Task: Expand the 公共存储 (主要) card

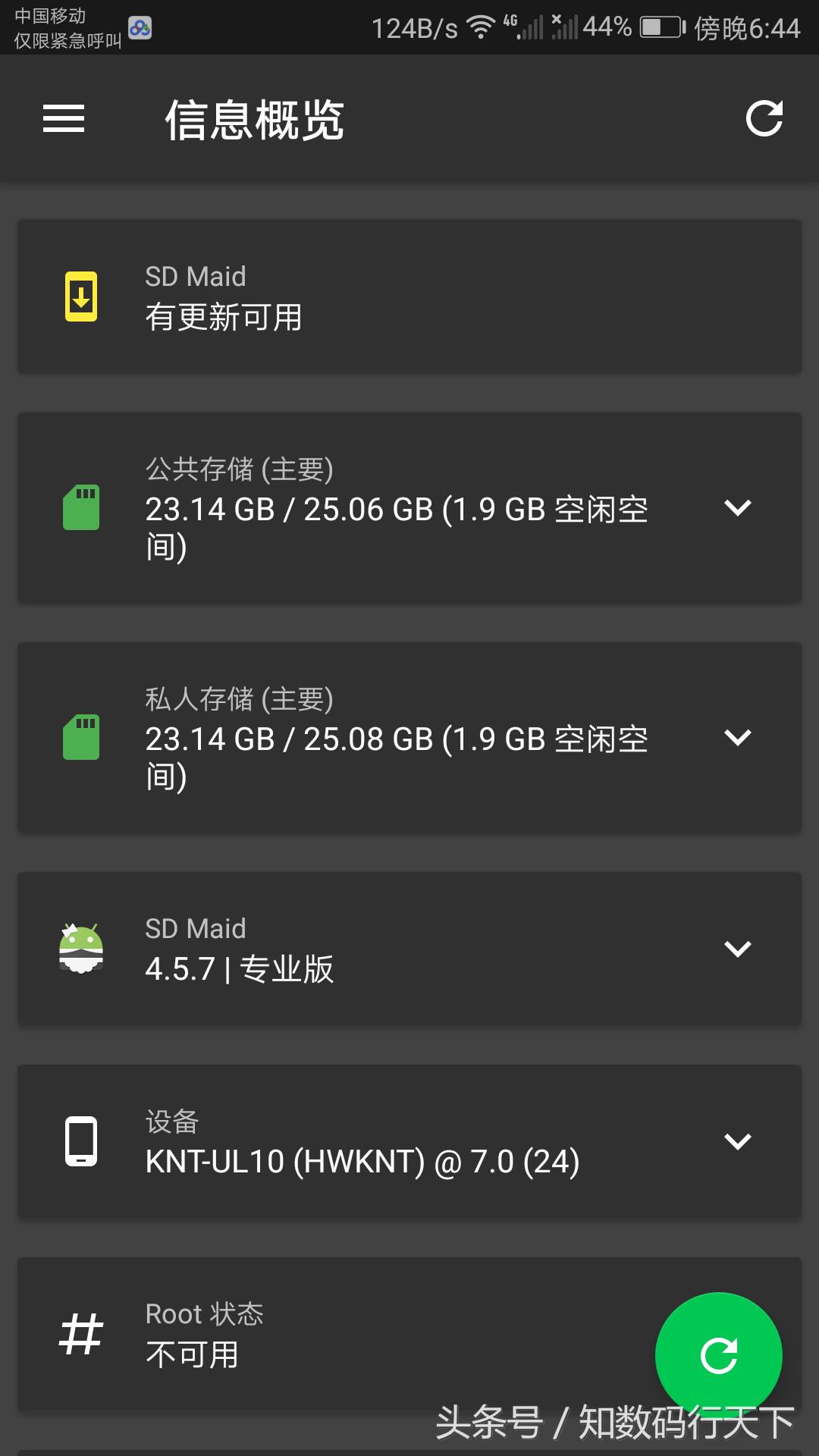Action: click(x=737, y=507)
